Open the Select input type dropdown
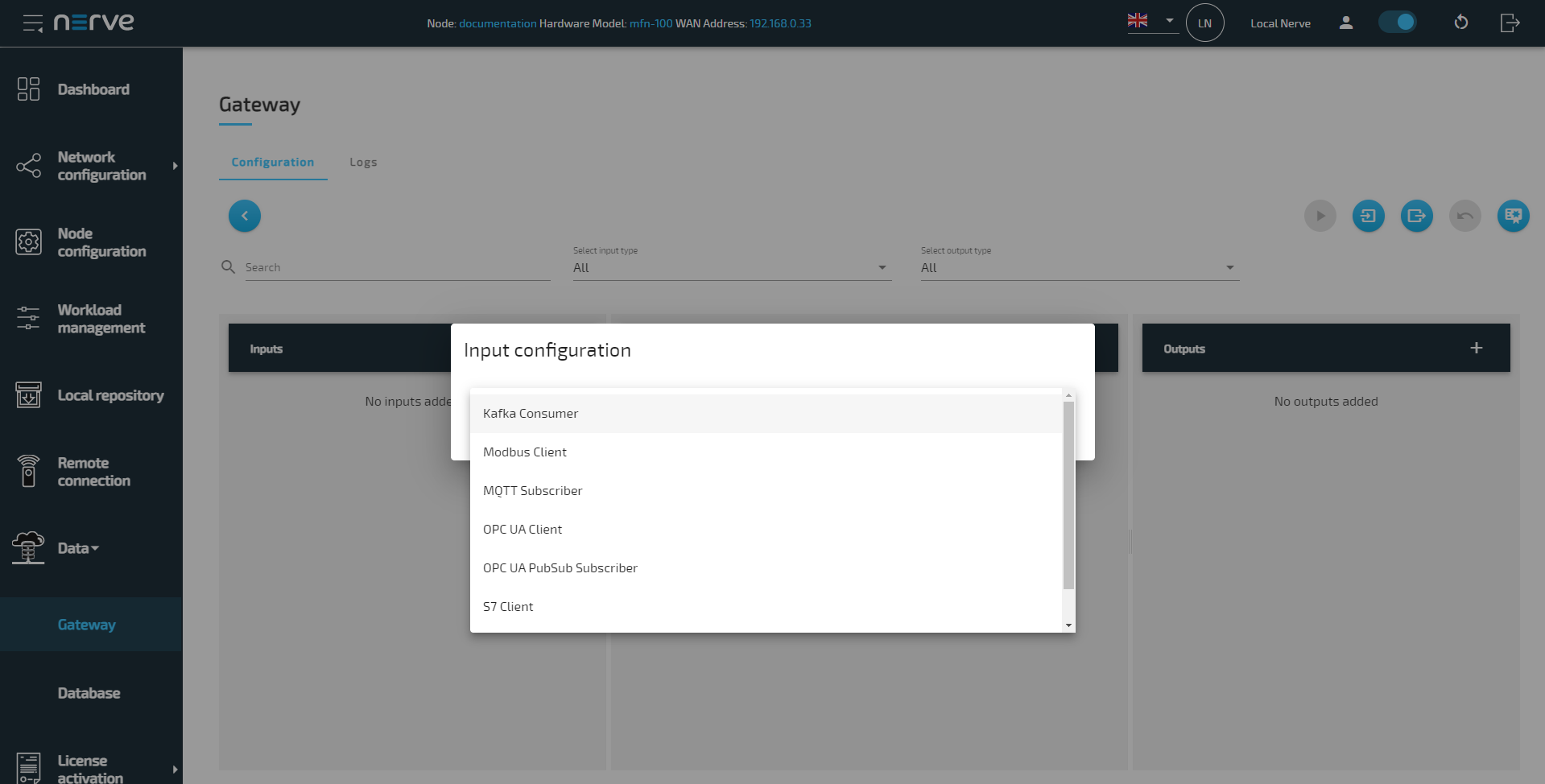This screenshot has height=784, width=1545. [x=729, y=268]
